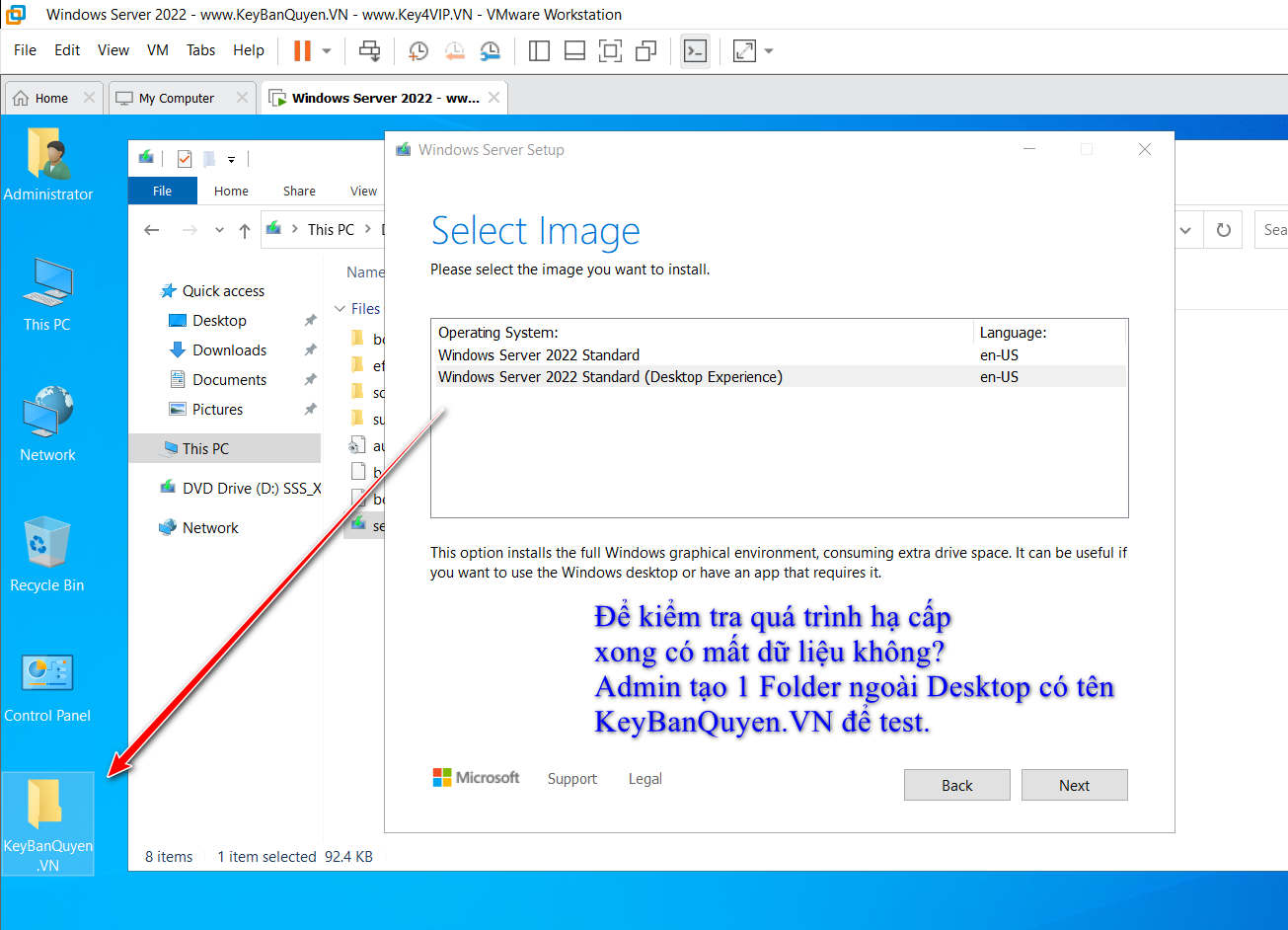Open the power options dropdown beside the pause icon
The height and width of the screenshot is (930, 1288).
coord(327,50)
